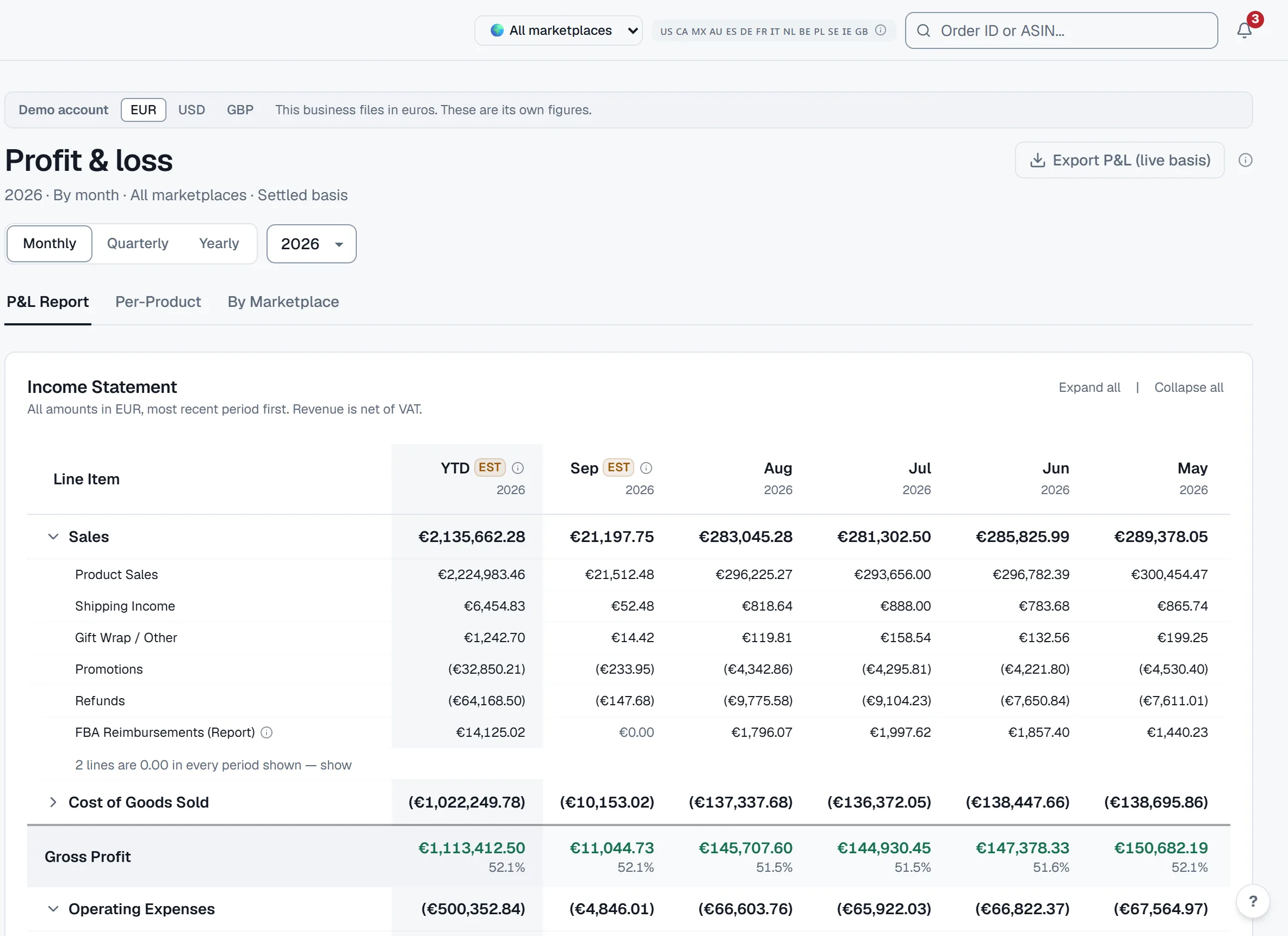Click YTD Sales total €2,135,662.28
Viewport: 1288px width, 936px height.
point(472,537)
